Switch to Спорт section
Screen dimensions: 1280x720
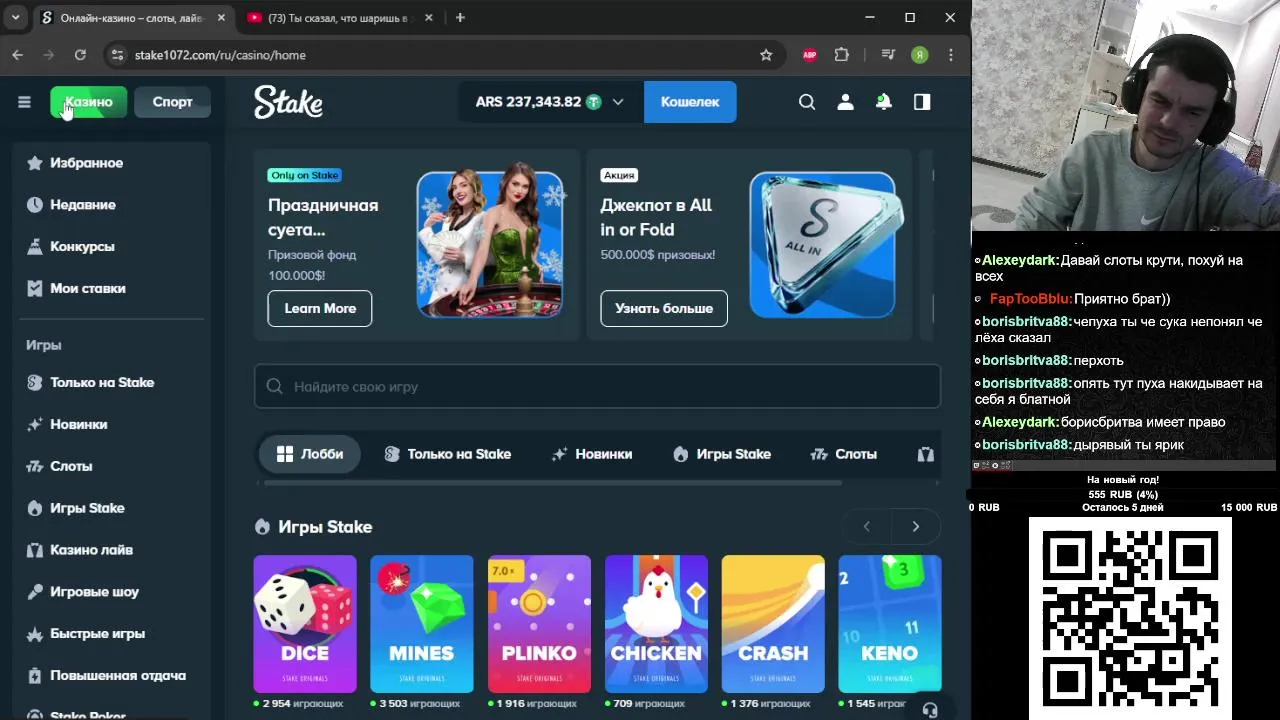coord(172,102)
